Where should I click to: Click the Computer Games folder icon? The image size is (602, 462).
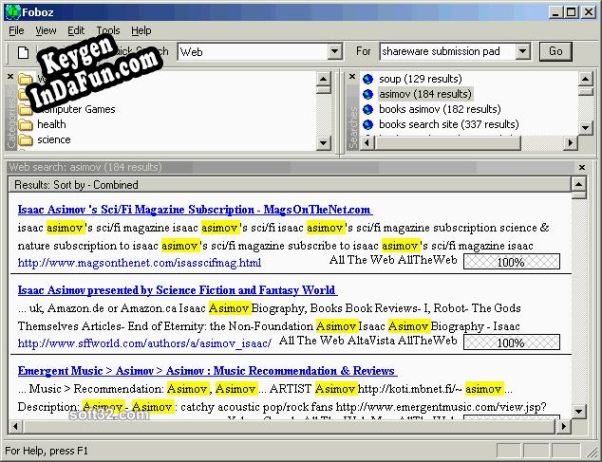point(26,110)
